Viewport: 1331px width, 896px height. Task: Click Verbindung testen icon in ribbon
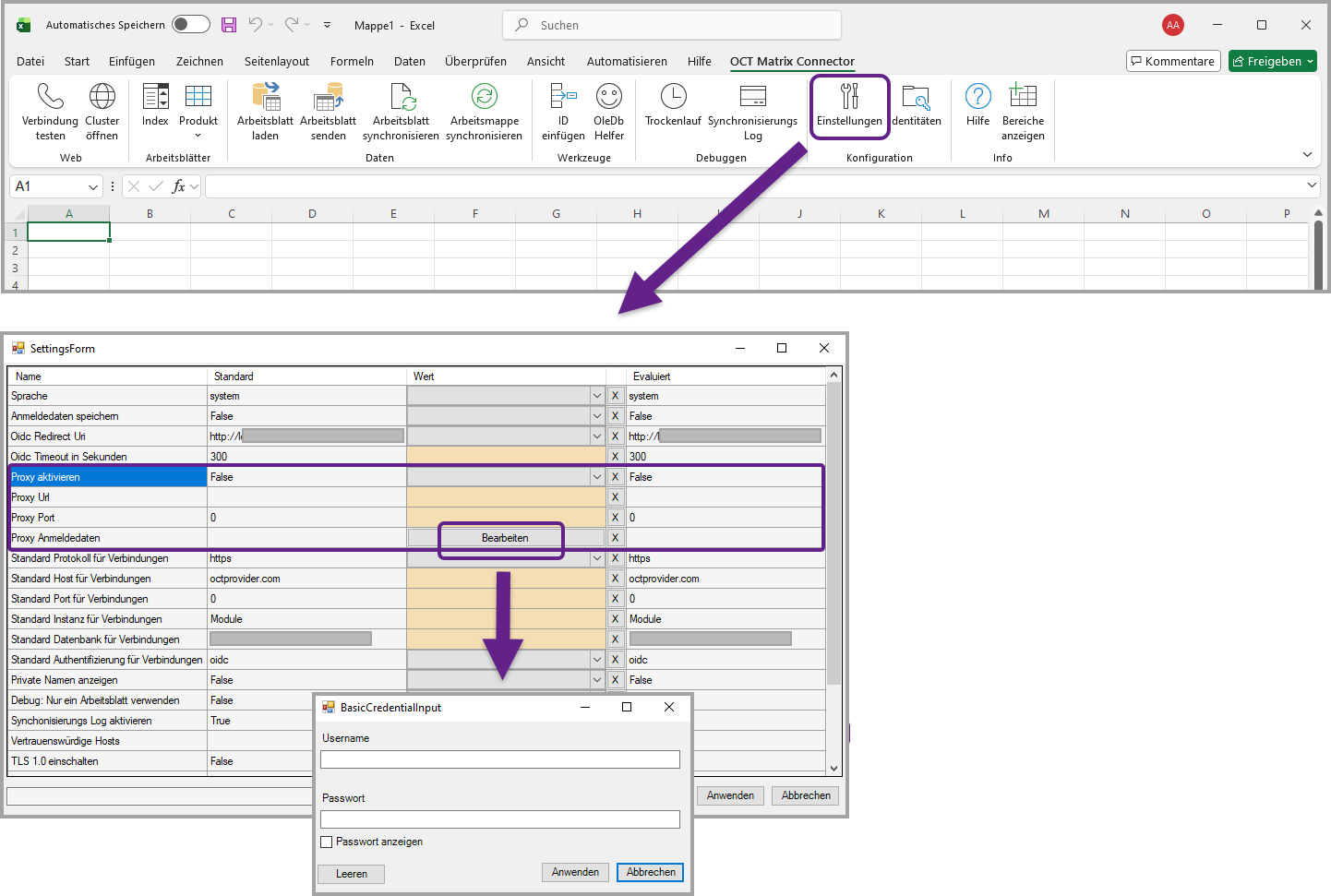[x=50, y=97]
